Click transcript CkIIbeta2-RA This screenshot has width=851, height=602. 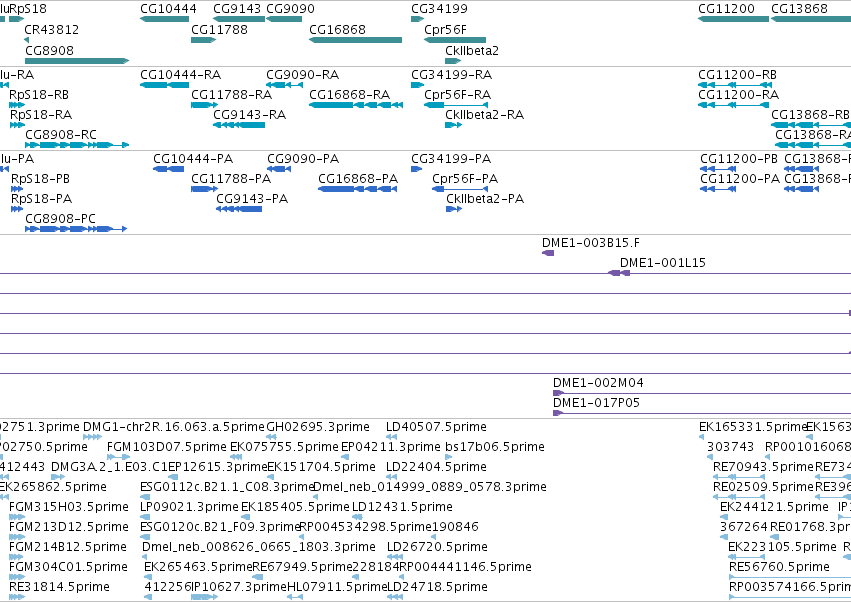[x=454, y=125]
